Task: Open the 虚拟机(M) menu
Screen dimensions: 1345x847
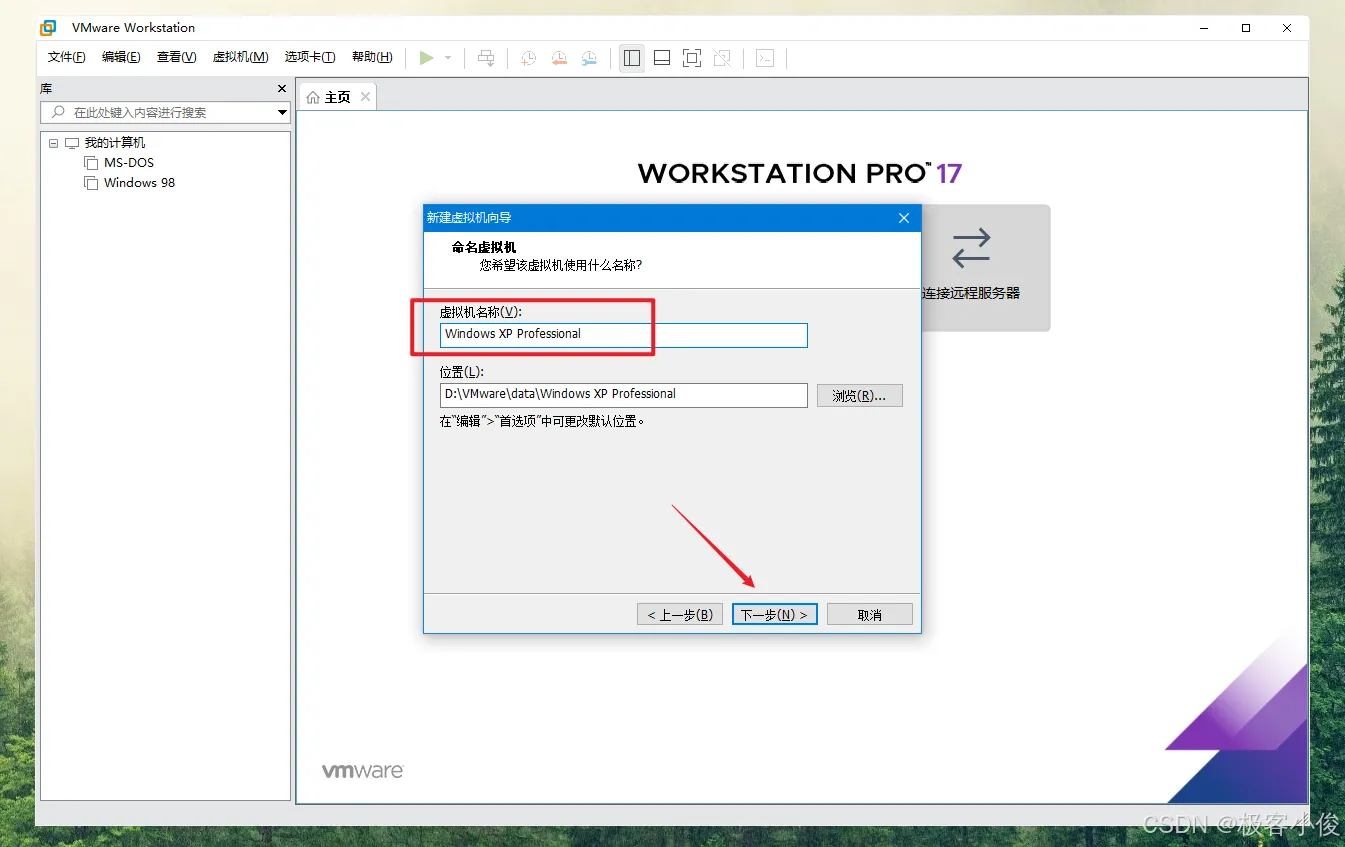Action: 240,57
